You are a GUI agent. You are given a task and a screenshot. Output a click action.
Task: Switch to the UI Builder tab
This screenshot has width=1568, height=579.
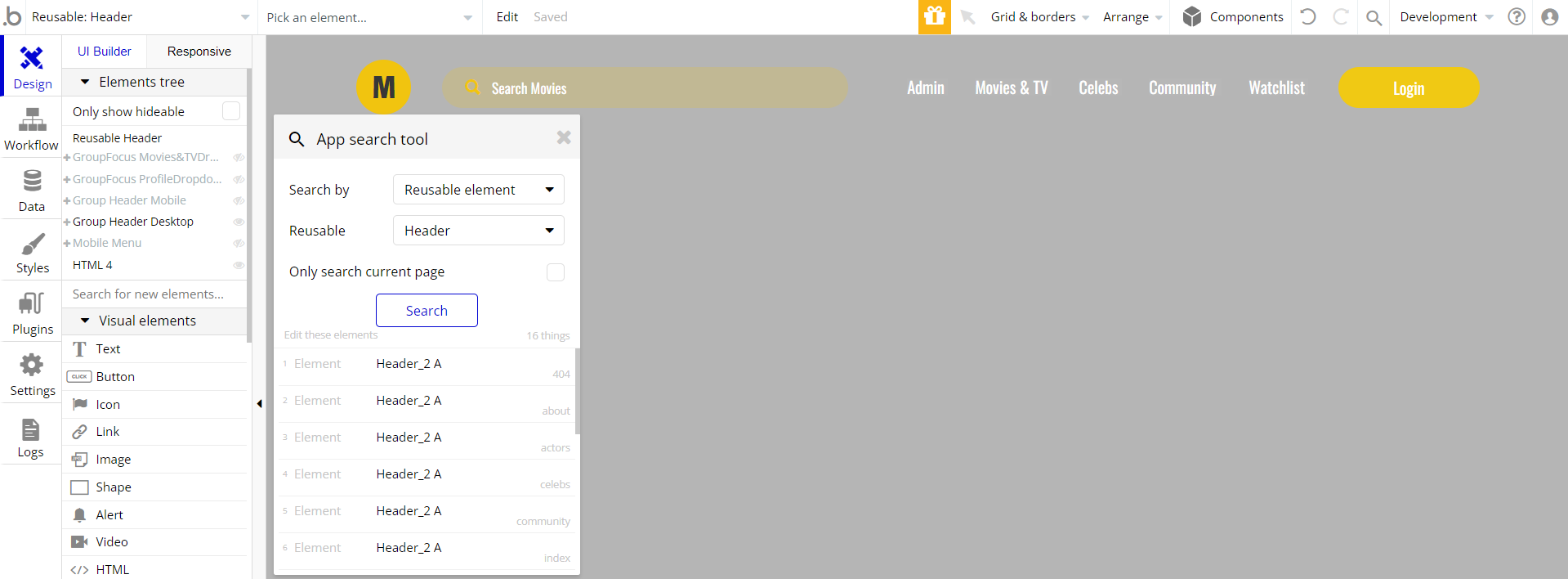coord(105,51)
